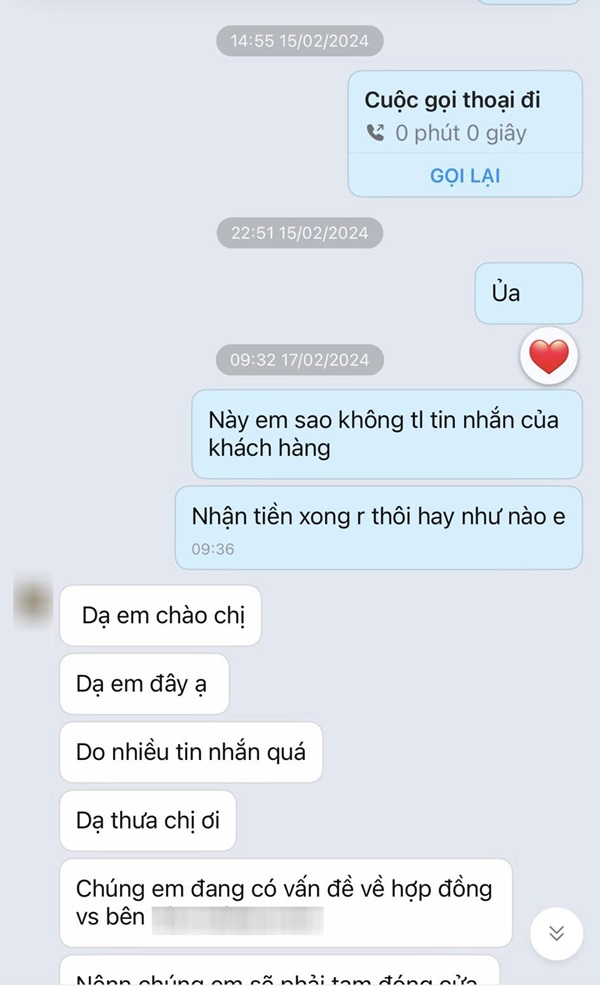Click the message about "vấn đề về hợp đồng"

(285, 902)
